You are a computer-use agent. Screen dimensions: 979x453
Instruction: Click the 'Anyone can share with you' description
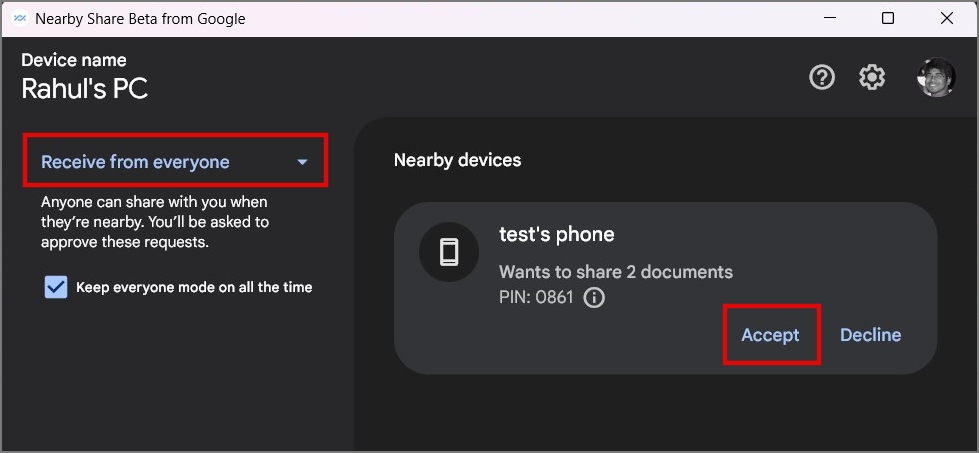pyautogui.click(x=155, y=222)
